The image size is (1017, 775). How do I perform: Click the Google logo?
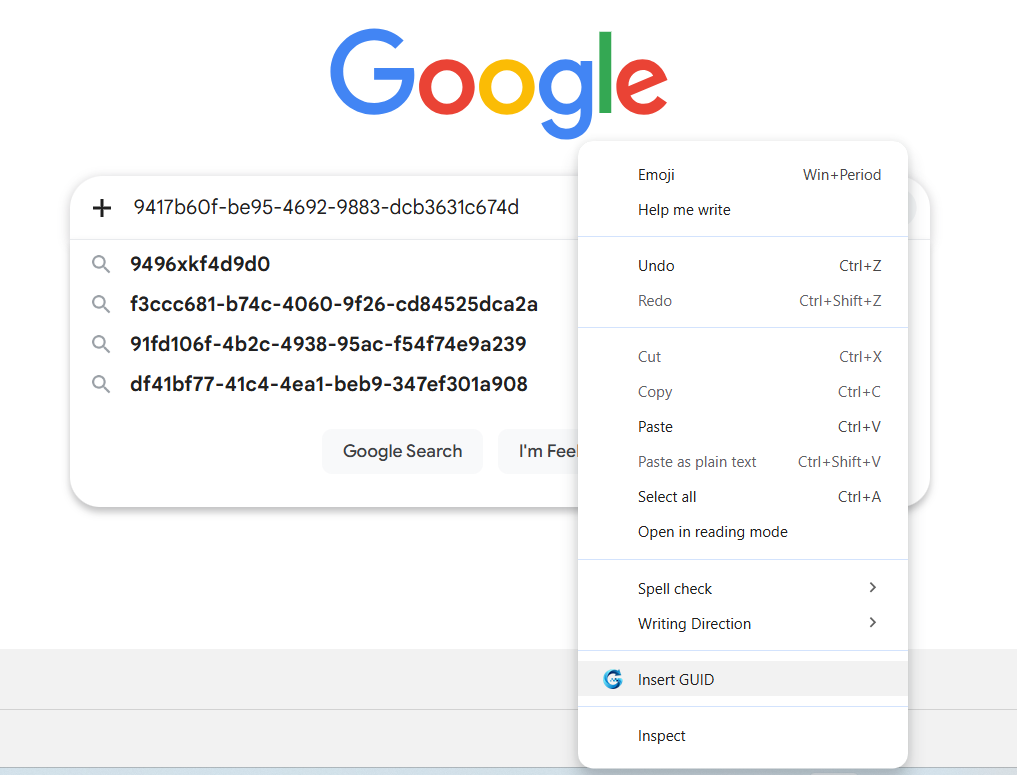point(498,81)
